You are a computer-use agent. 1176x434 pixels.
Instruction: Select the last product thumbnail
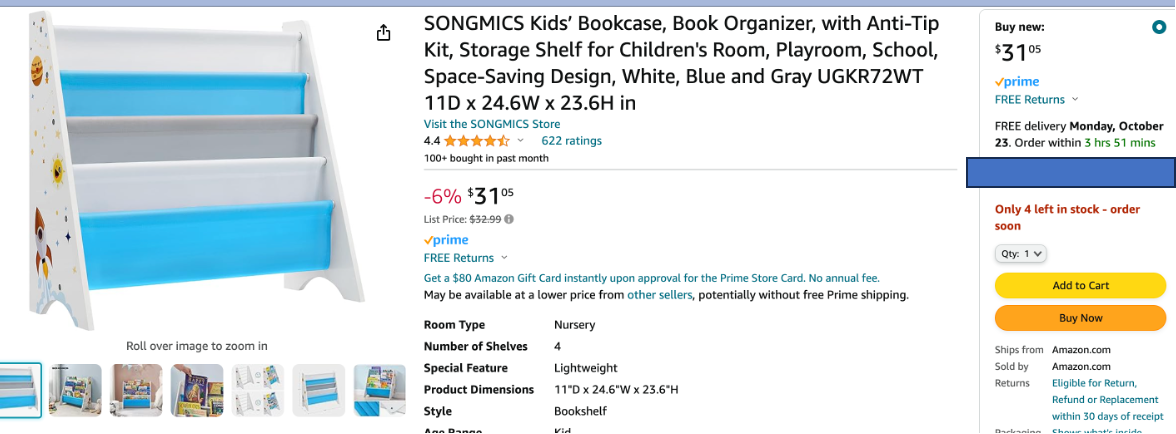(x=379, y=390)
